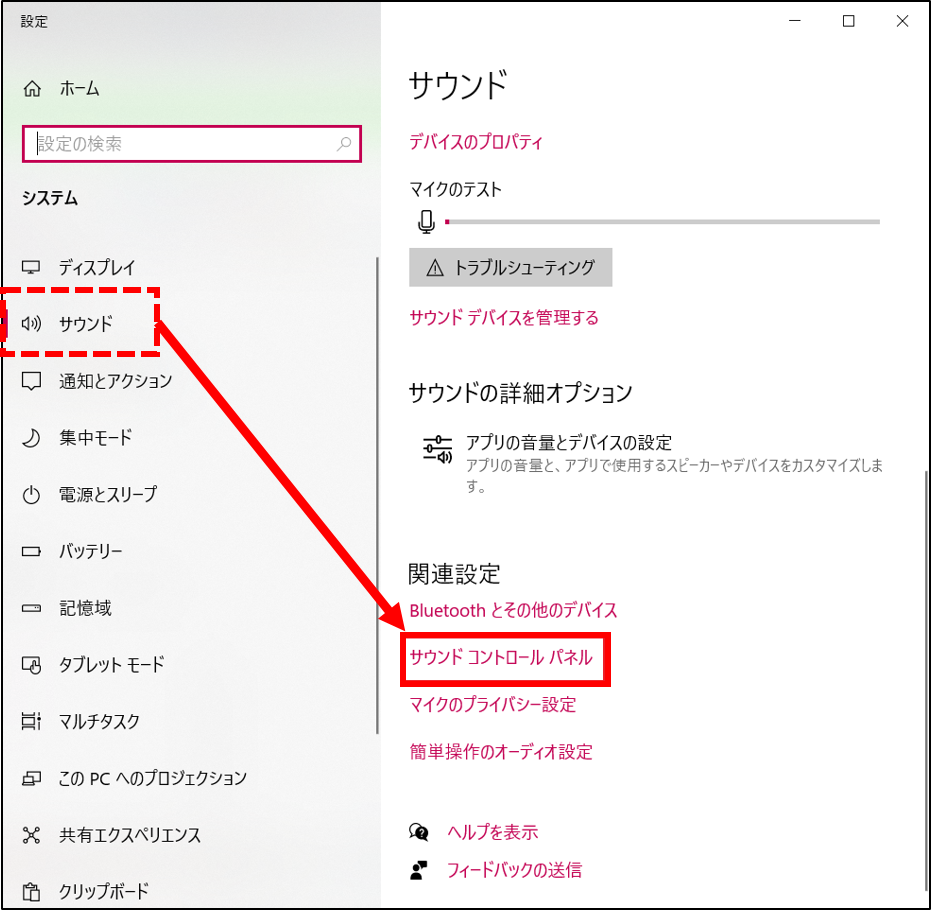Viewport: 931px width, 910px height.
Task: Click the Battery icon in sidebar
Action: [x=32, y=551]
